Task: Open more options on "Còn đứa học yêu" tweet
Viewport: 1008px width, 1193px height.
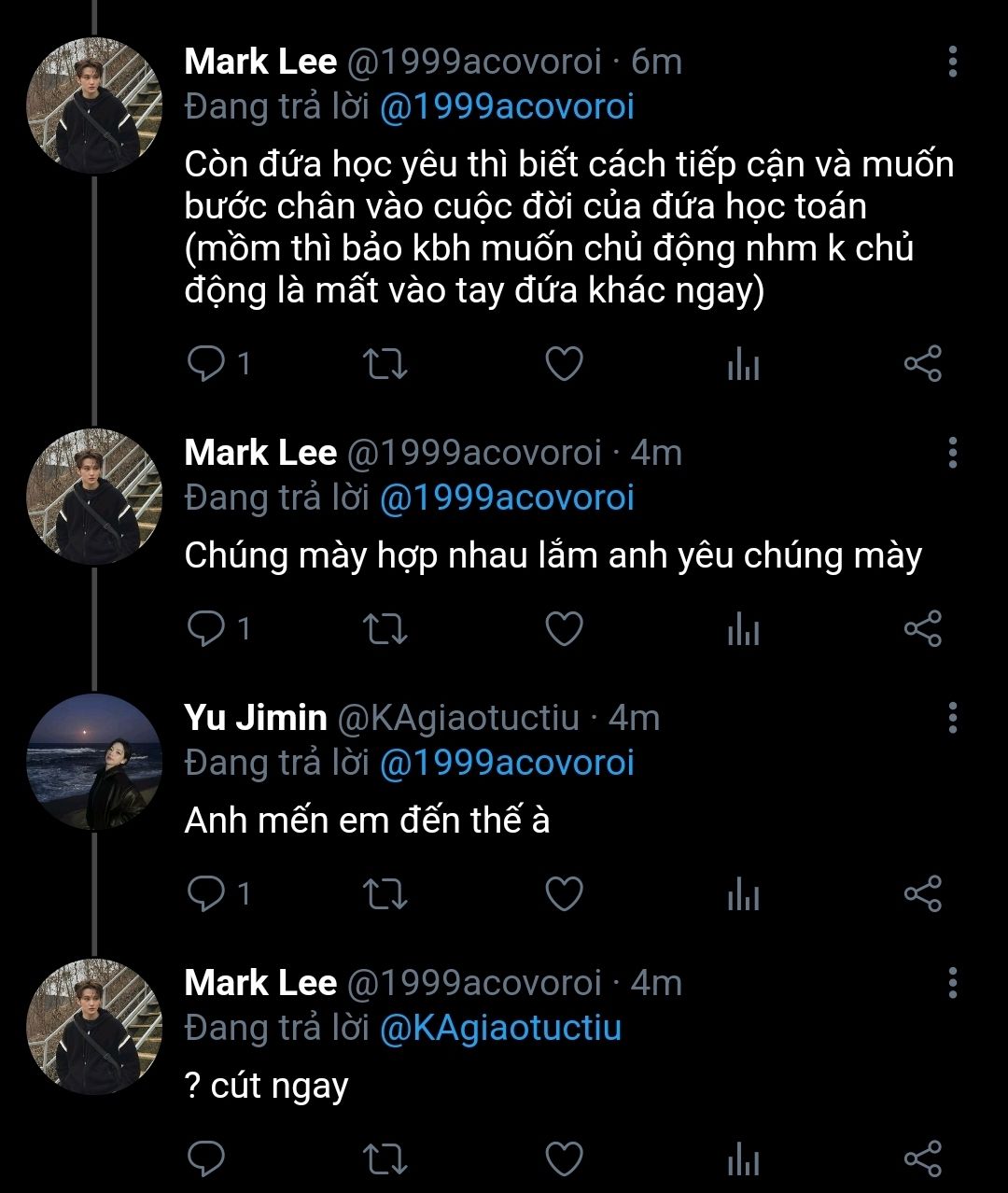Action: pos(952,62)
